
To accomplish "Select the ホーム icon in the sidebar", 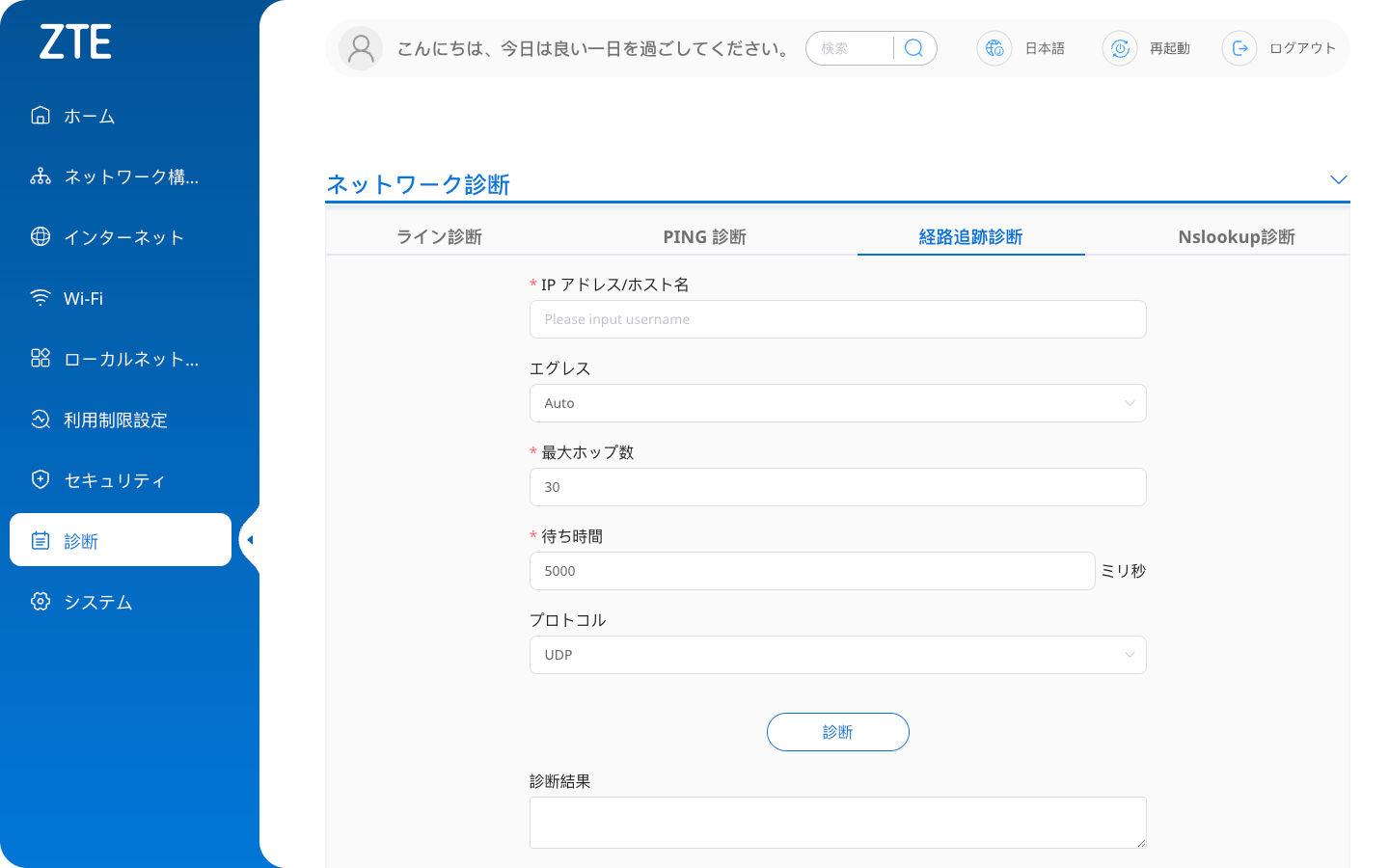I will click(40, 115).
